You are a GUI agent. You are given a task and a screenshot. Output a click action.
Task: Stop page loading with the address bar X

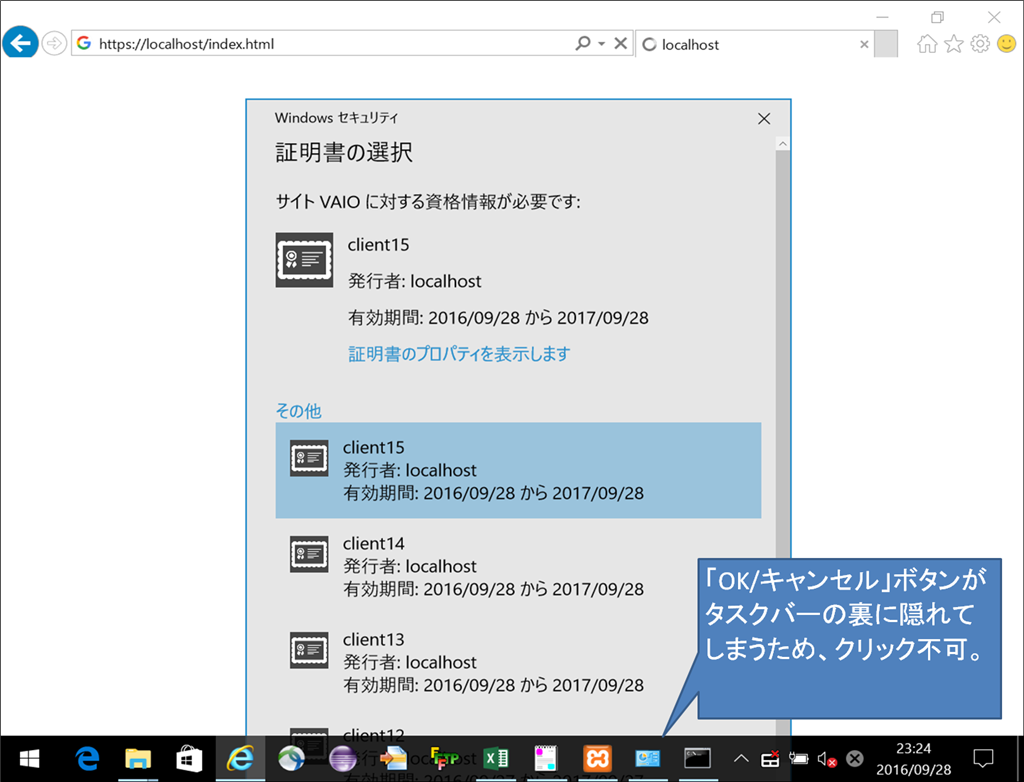[620, 44]
